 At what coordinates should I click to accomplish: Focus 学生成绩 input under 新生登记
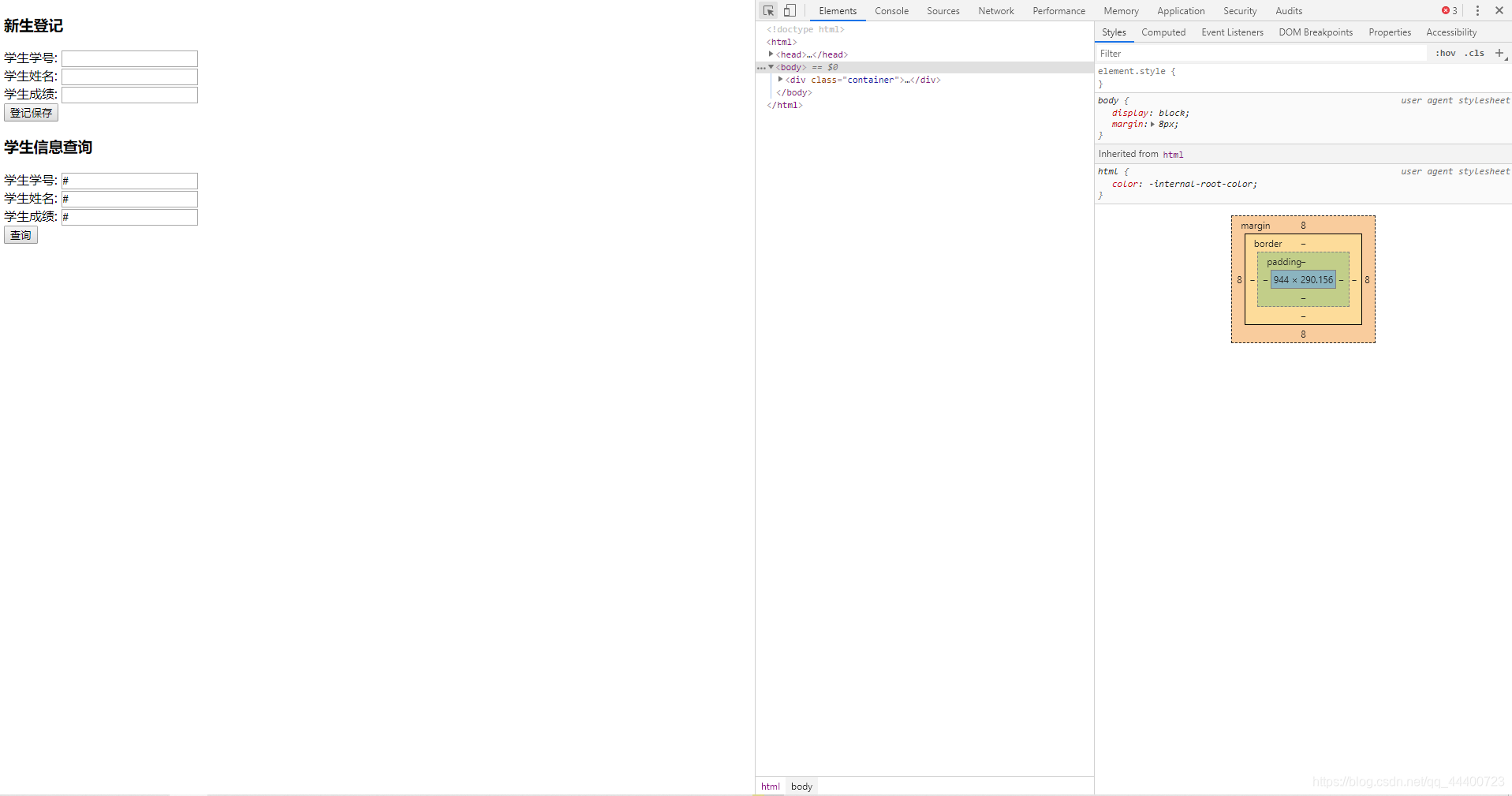tap(129, 95)
